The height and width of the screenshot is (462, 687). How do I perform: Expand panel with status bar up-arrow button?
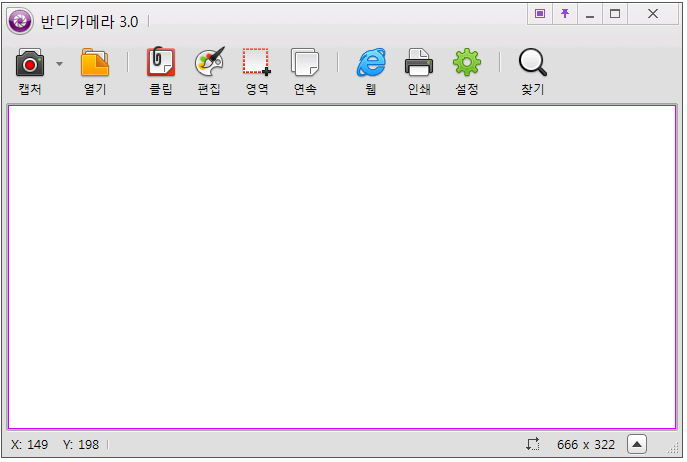(637, 444)
